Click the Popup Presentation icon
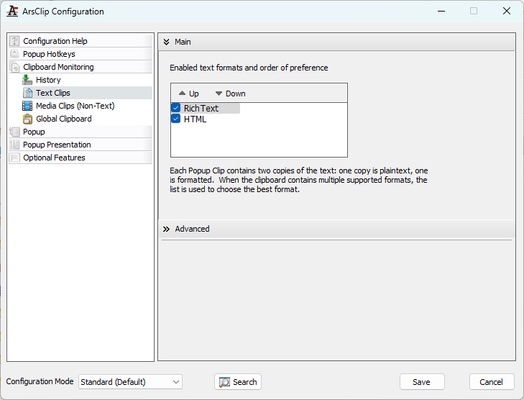This screenshot has width=524, height=400. coord(14,145)
